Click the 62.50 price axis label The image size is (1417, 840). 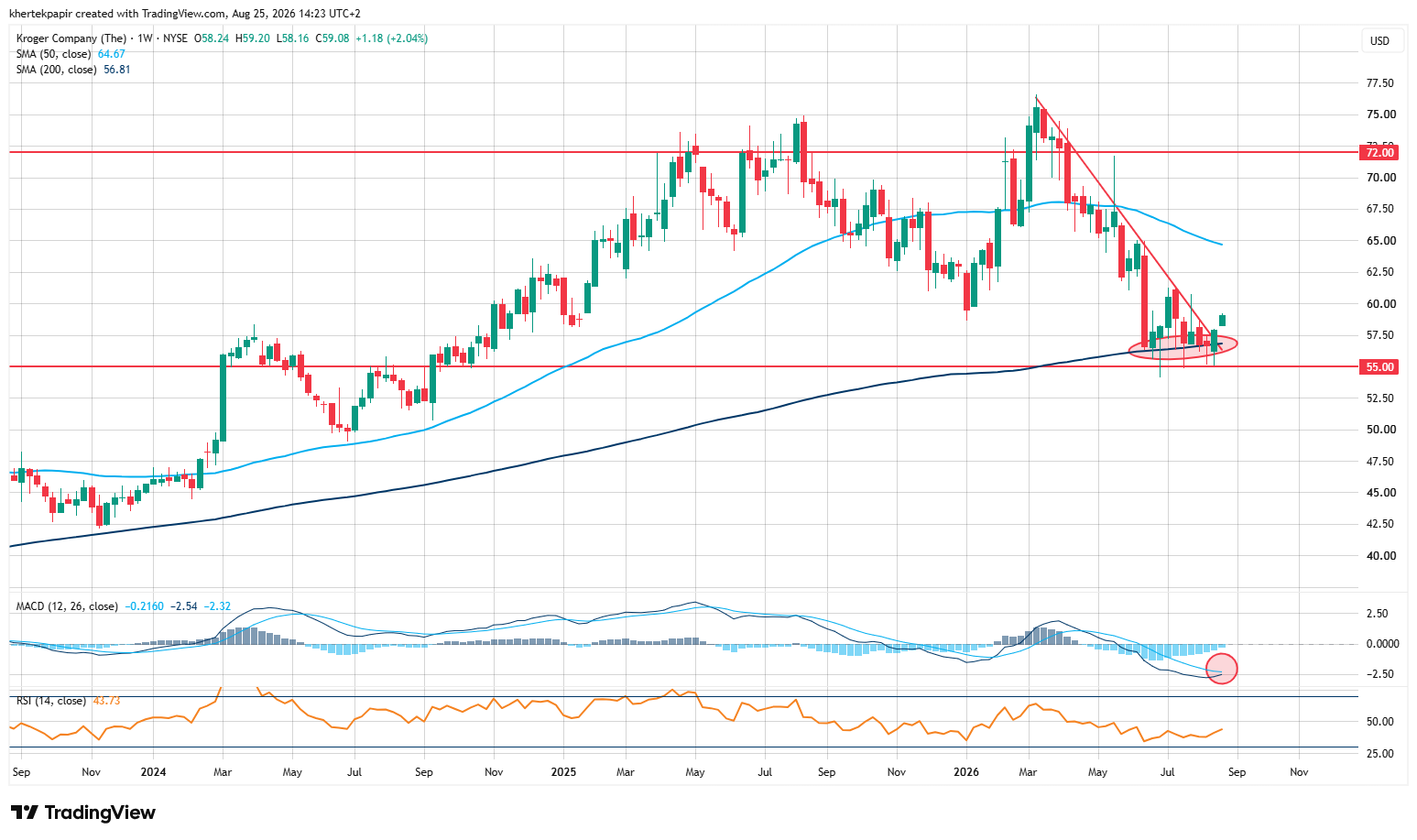click(x=1379, y=272)
